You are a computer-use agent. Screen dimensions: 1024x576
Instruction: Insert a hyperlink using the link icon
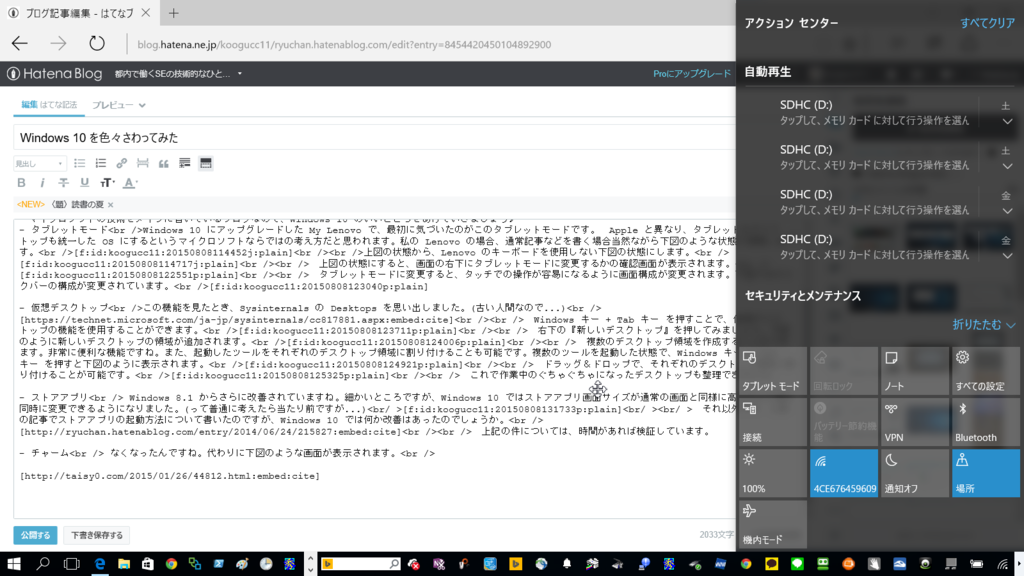pos(123,163)
